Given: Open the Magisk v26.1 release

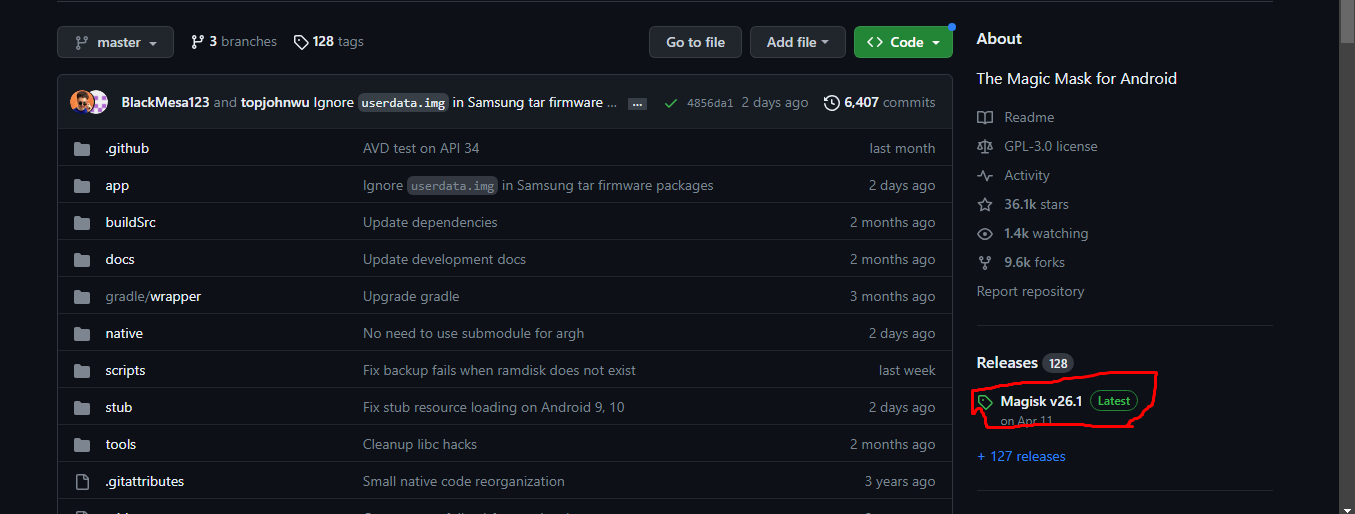Looking at the screenshot, I should click(x=1041, y=401).
